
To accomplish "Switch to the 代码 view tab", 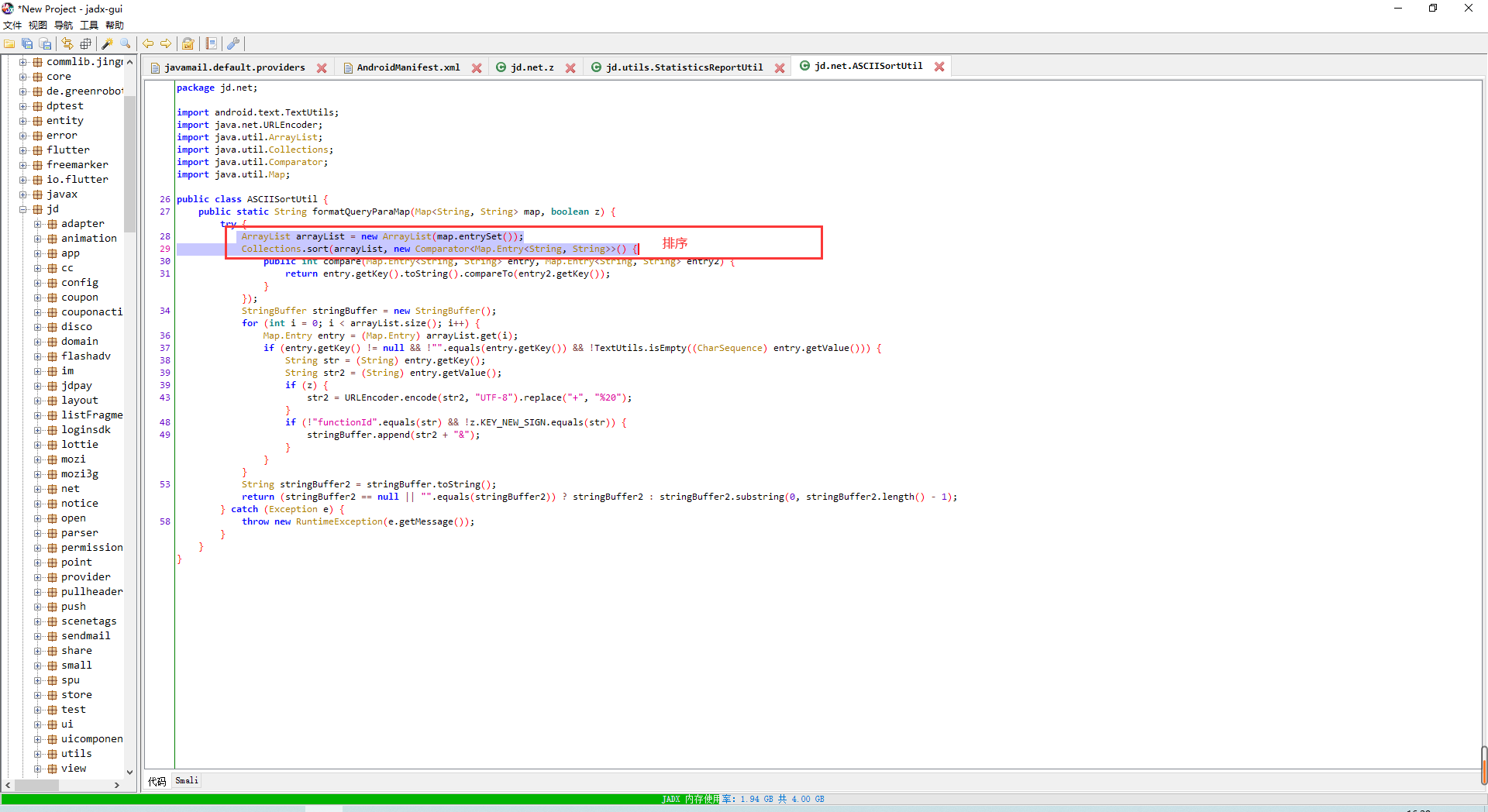I will click(x=157, y=781).
